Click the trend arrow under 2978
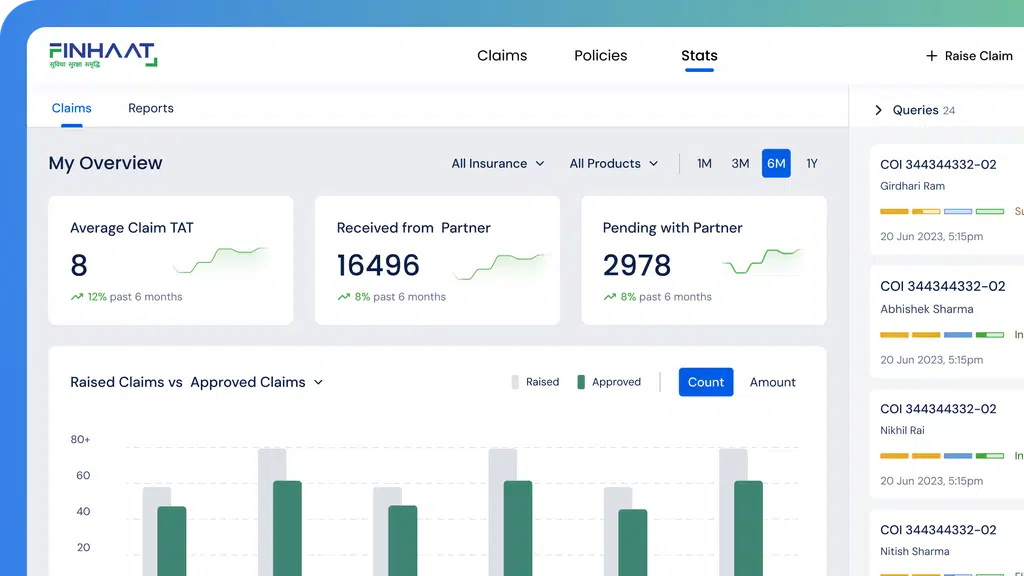This screenshot has width=1024, height=576. click(609, 296)
